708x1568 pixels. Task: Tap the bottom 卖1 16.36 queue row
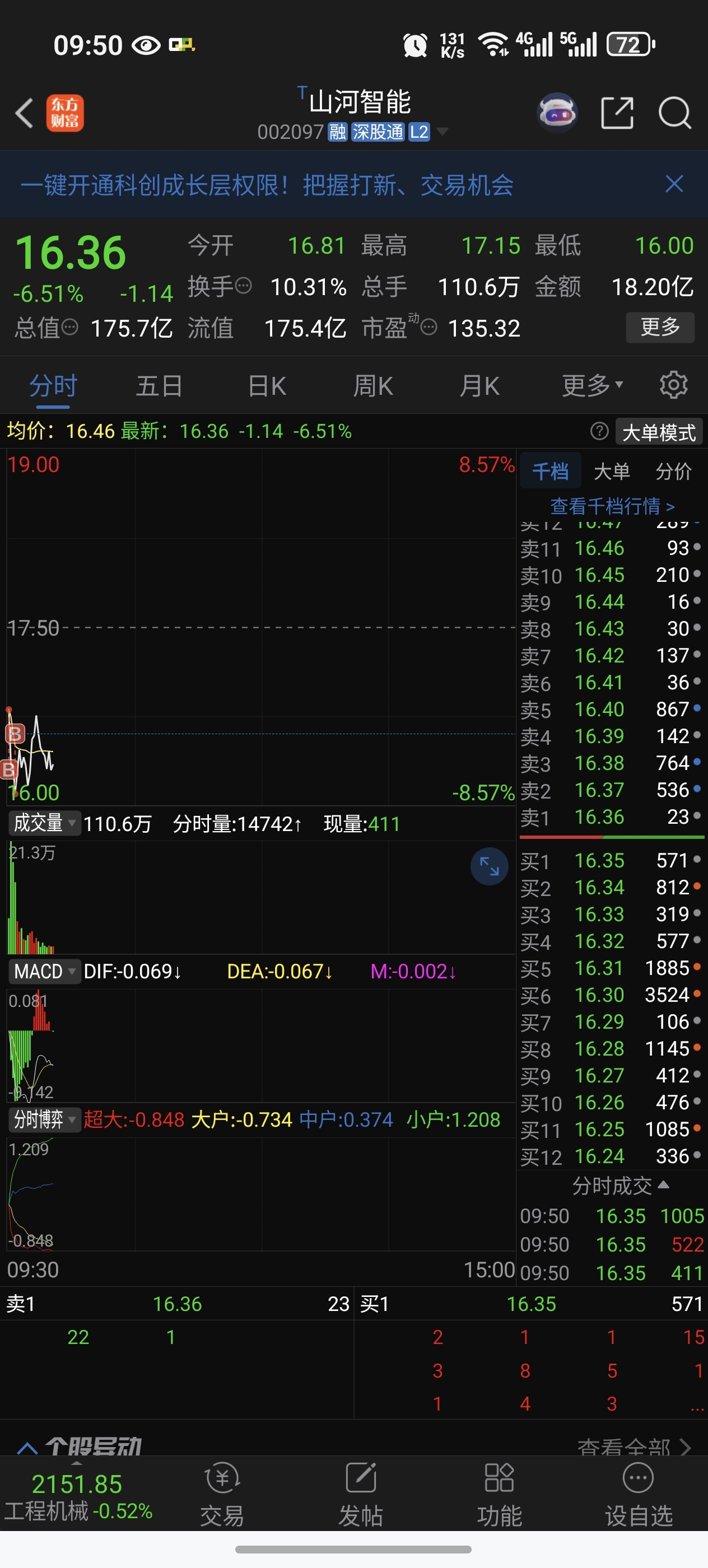(177, 1304)
